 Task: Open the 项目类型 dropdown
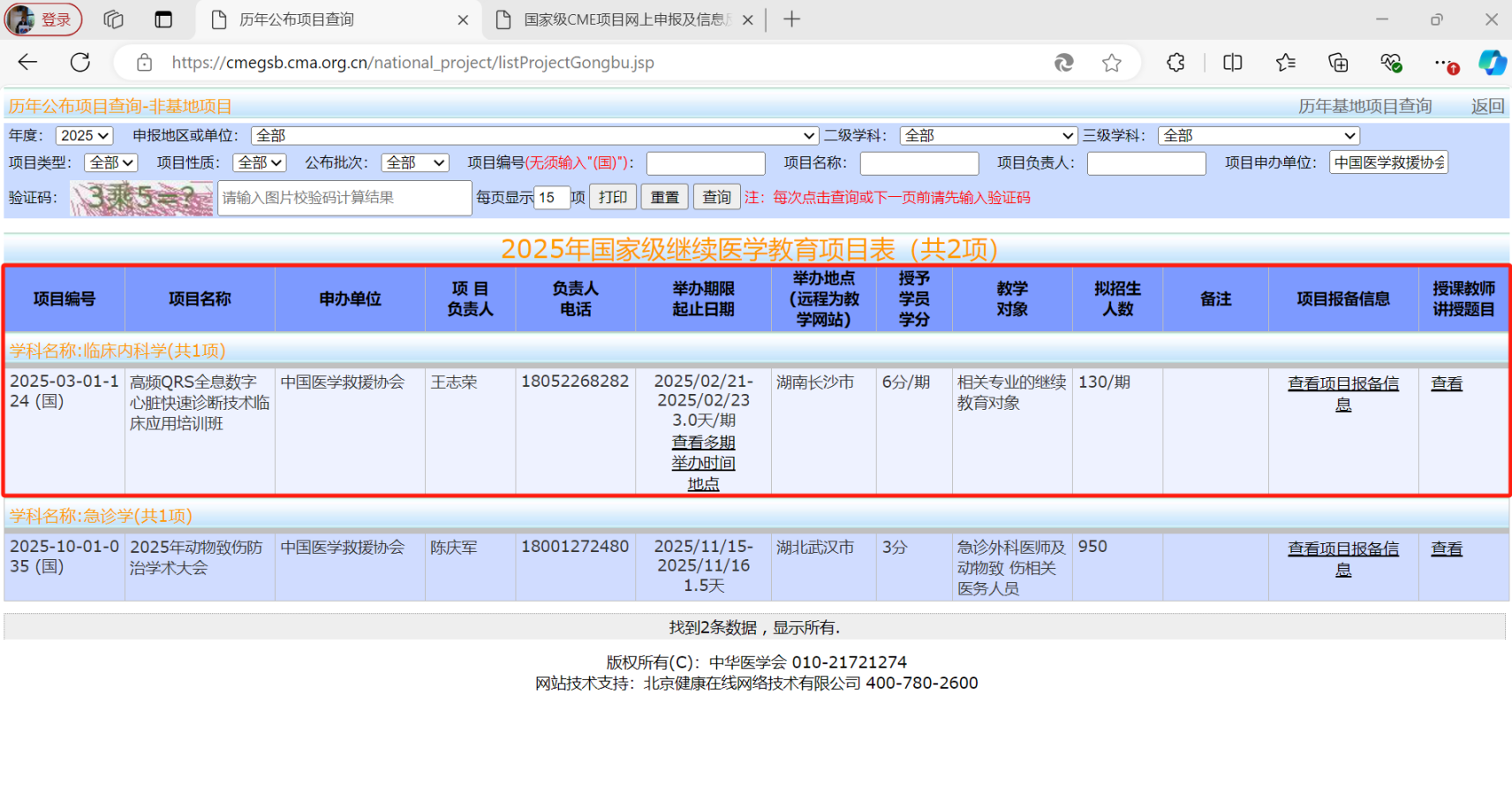tap(111, 163)
